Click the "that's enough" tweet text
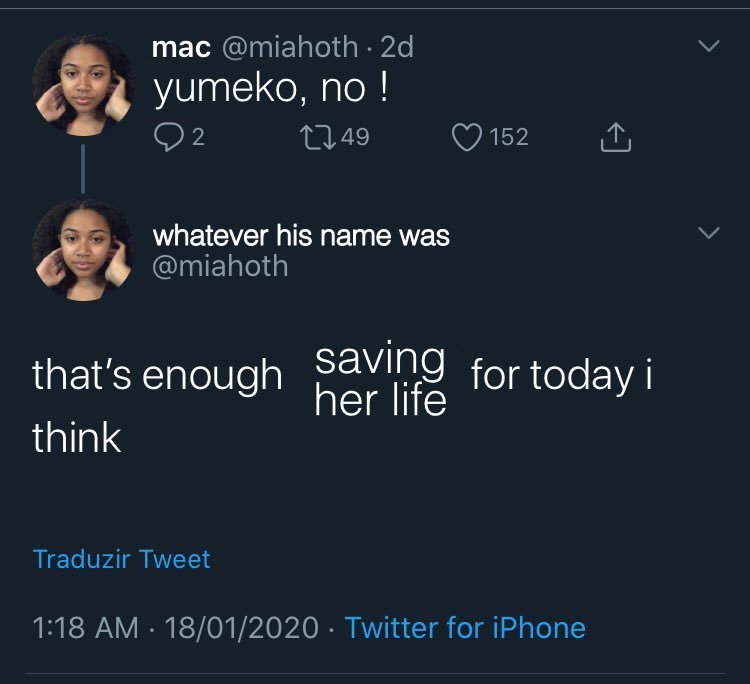Screen dimensions: 750x684 tap(157, 376)
